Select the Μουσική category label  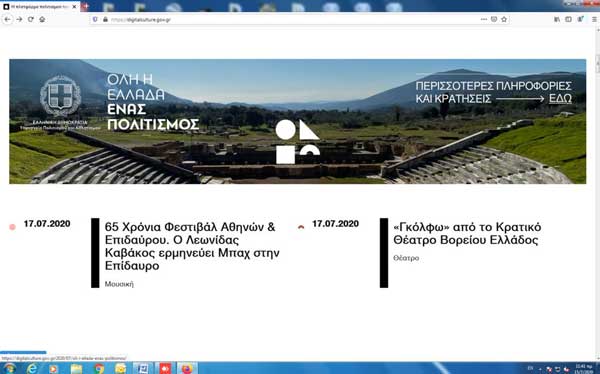coord(119,284)
